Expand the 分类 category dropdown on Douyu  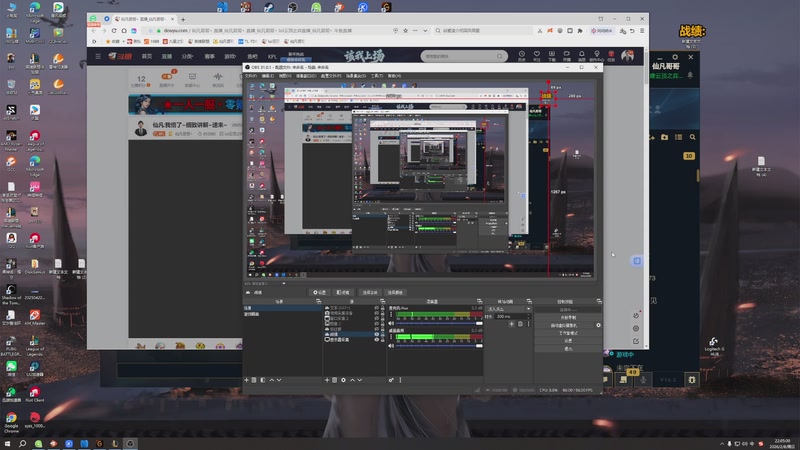187,56
